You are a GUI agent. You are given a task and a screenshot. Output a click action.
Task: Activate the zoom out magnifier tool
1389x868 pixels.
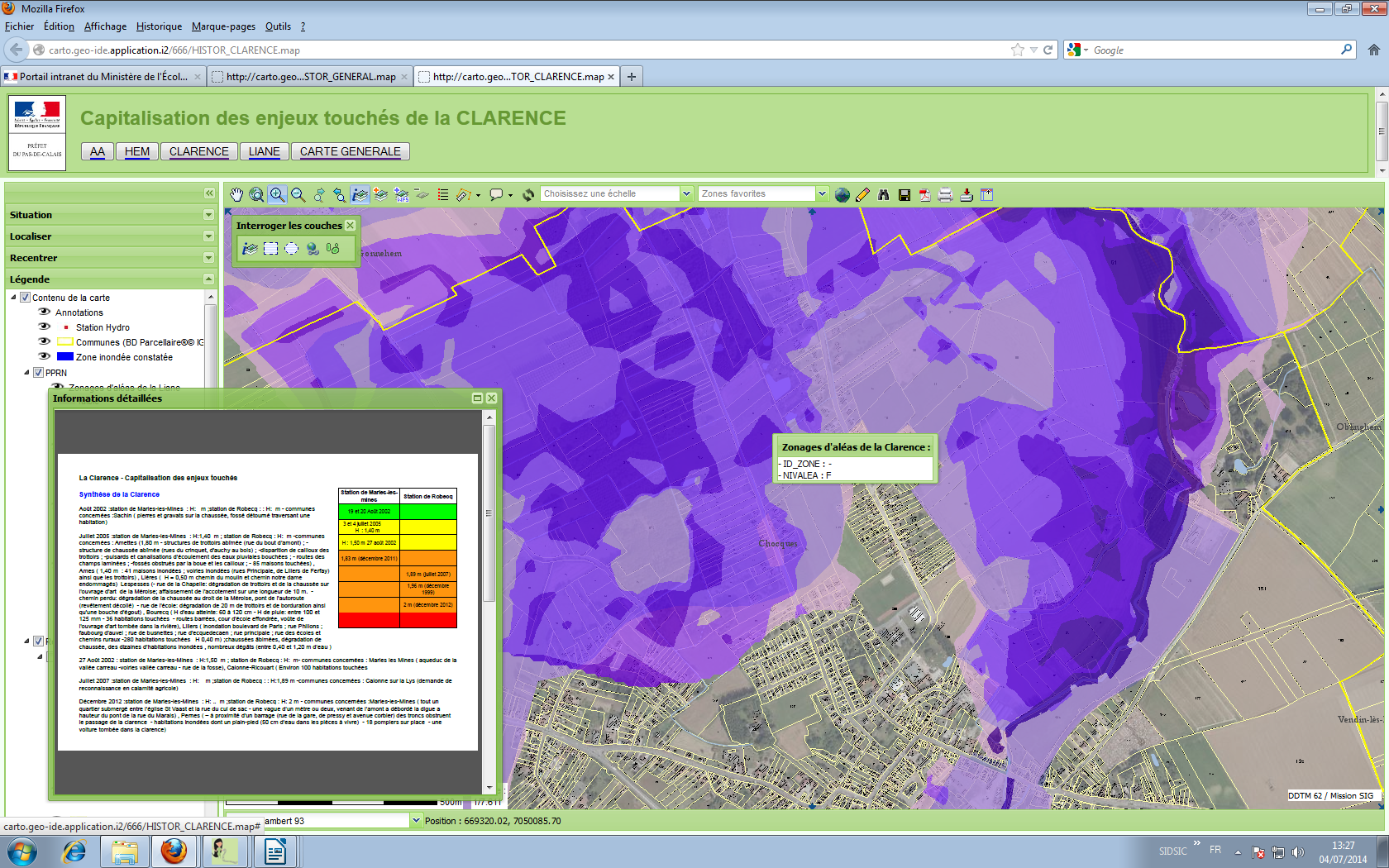(x=298, y=194)
